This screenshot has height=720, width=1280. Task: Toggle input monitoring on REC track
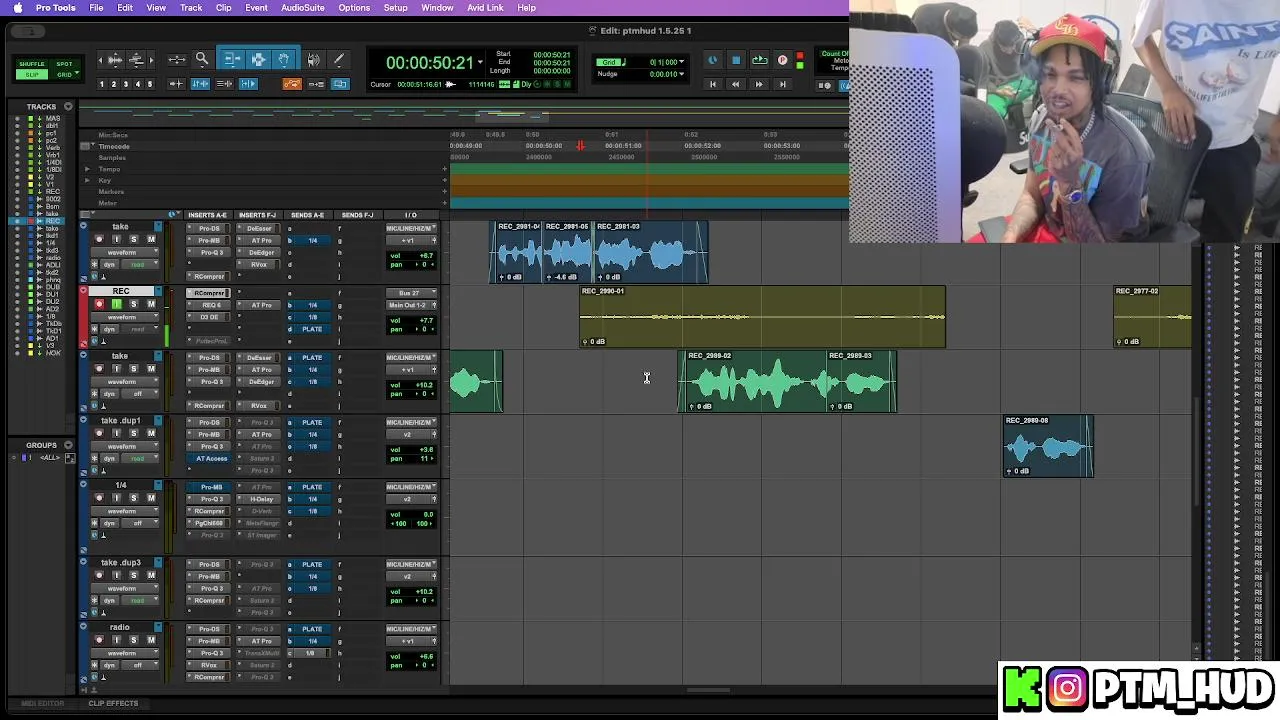click(x=116, y=304)
